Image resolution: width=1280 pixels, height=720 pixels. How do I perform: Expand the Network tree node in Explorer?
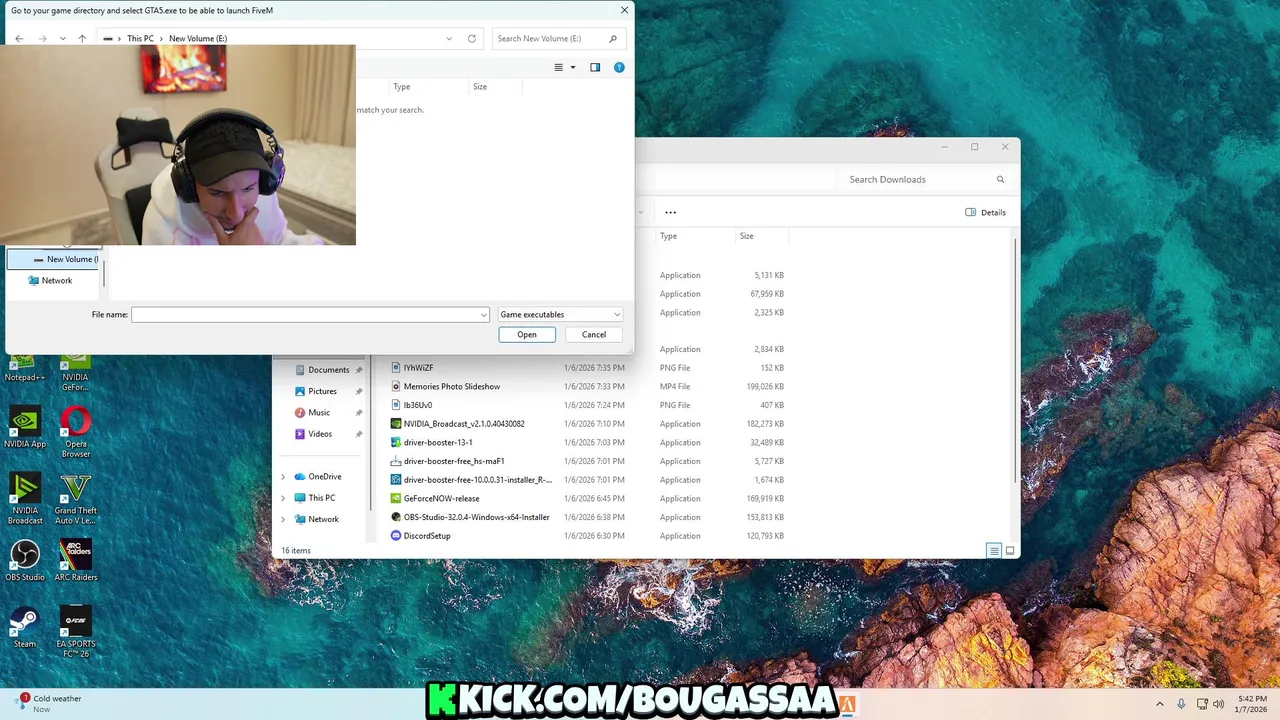tap(283, 519)
